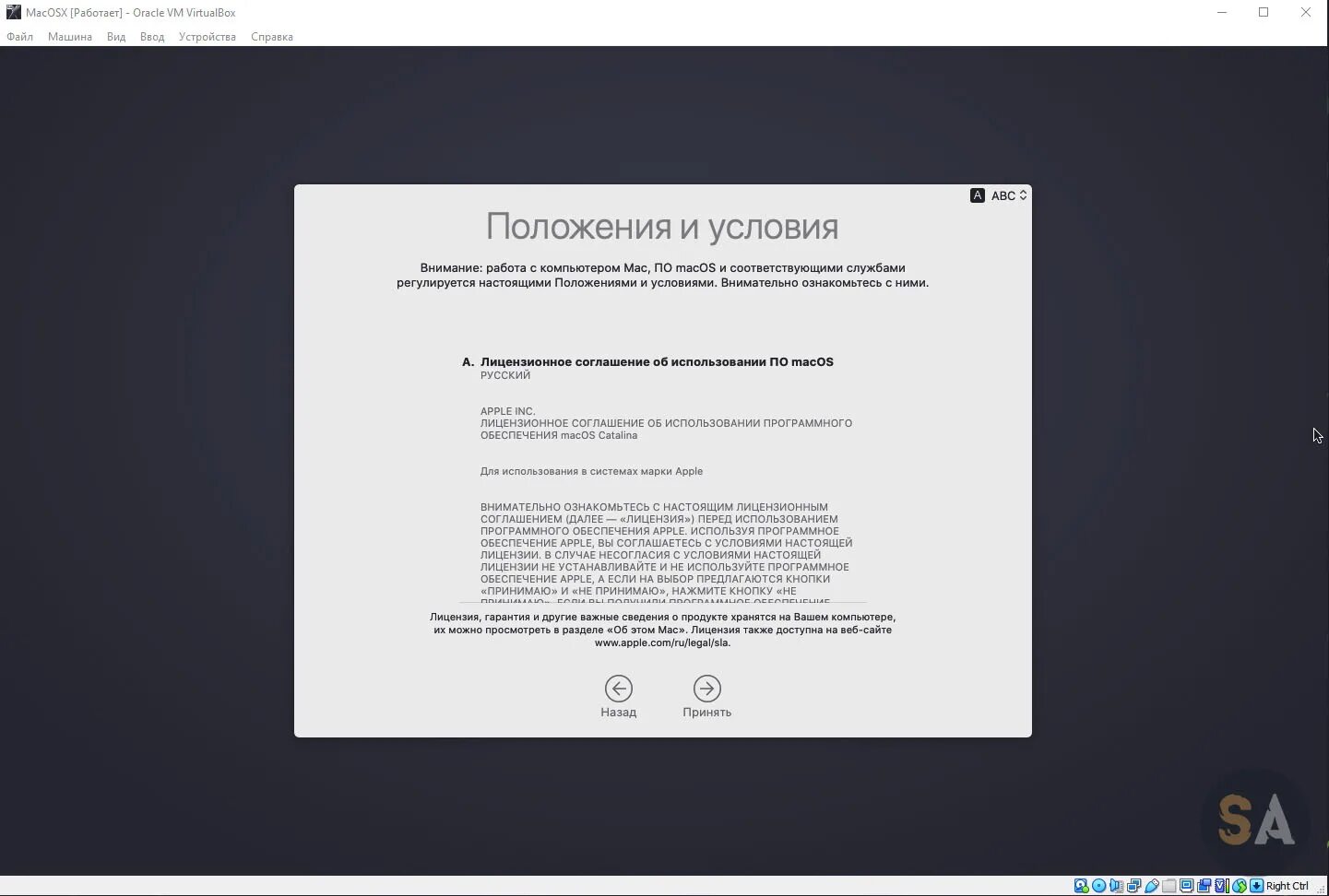The image size is (1329, 896).
Task: Click the keyboard layout 'A' icon
Action: coord(978,195)
